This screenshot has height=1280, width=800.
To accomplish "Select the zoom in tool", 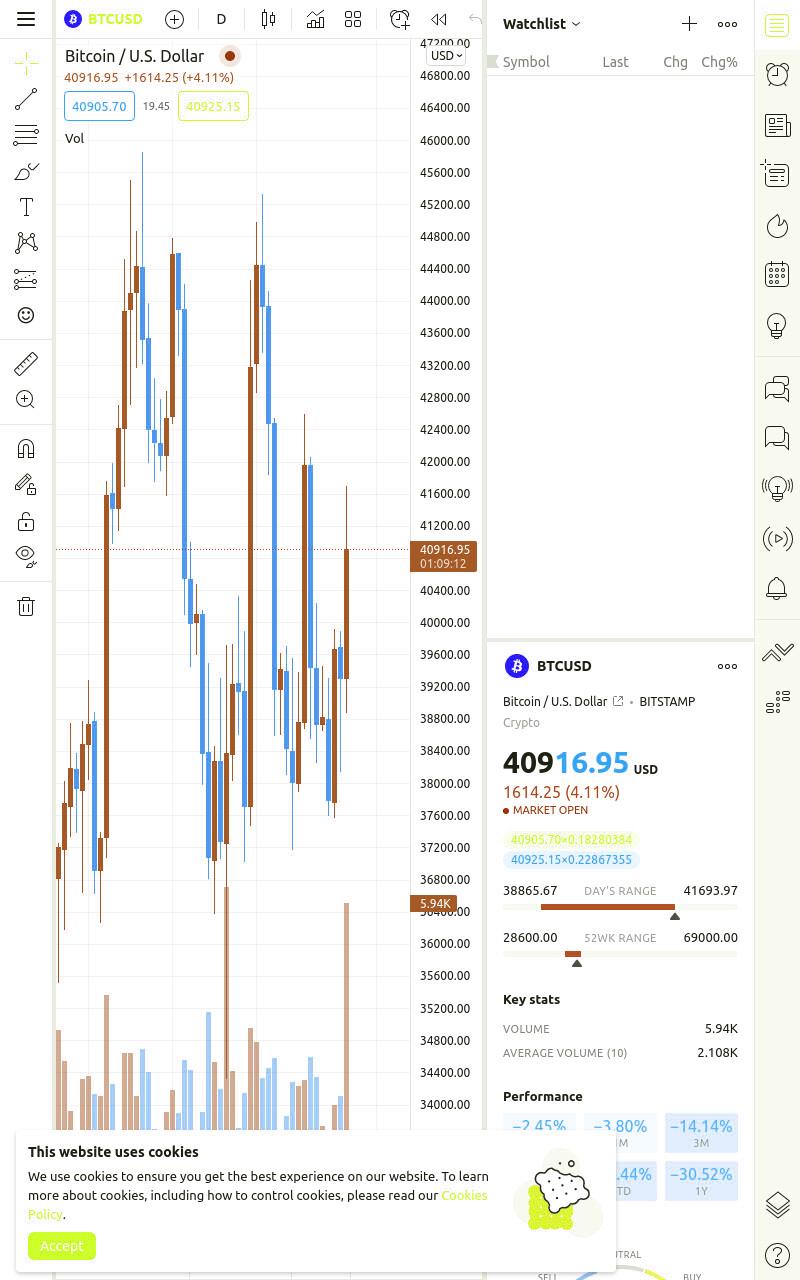I will click(x=26, y=399).
